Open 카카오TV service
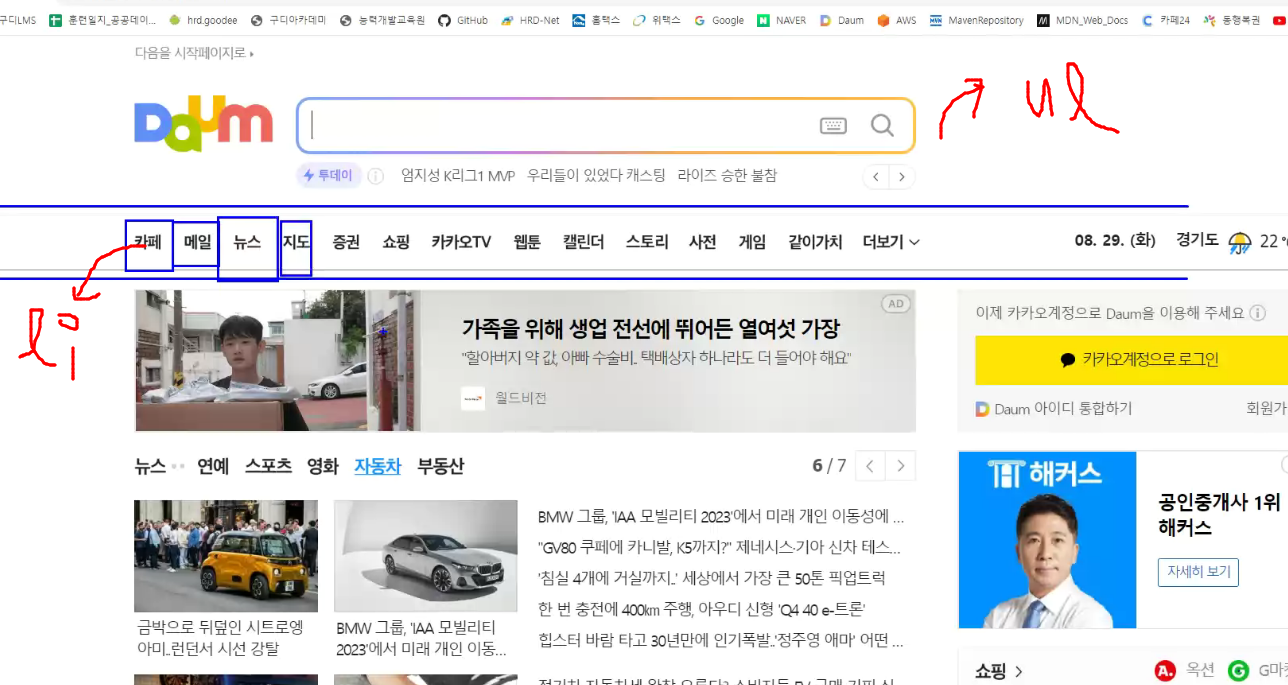Screen dimensions: 1288x685 coord(461,242)
